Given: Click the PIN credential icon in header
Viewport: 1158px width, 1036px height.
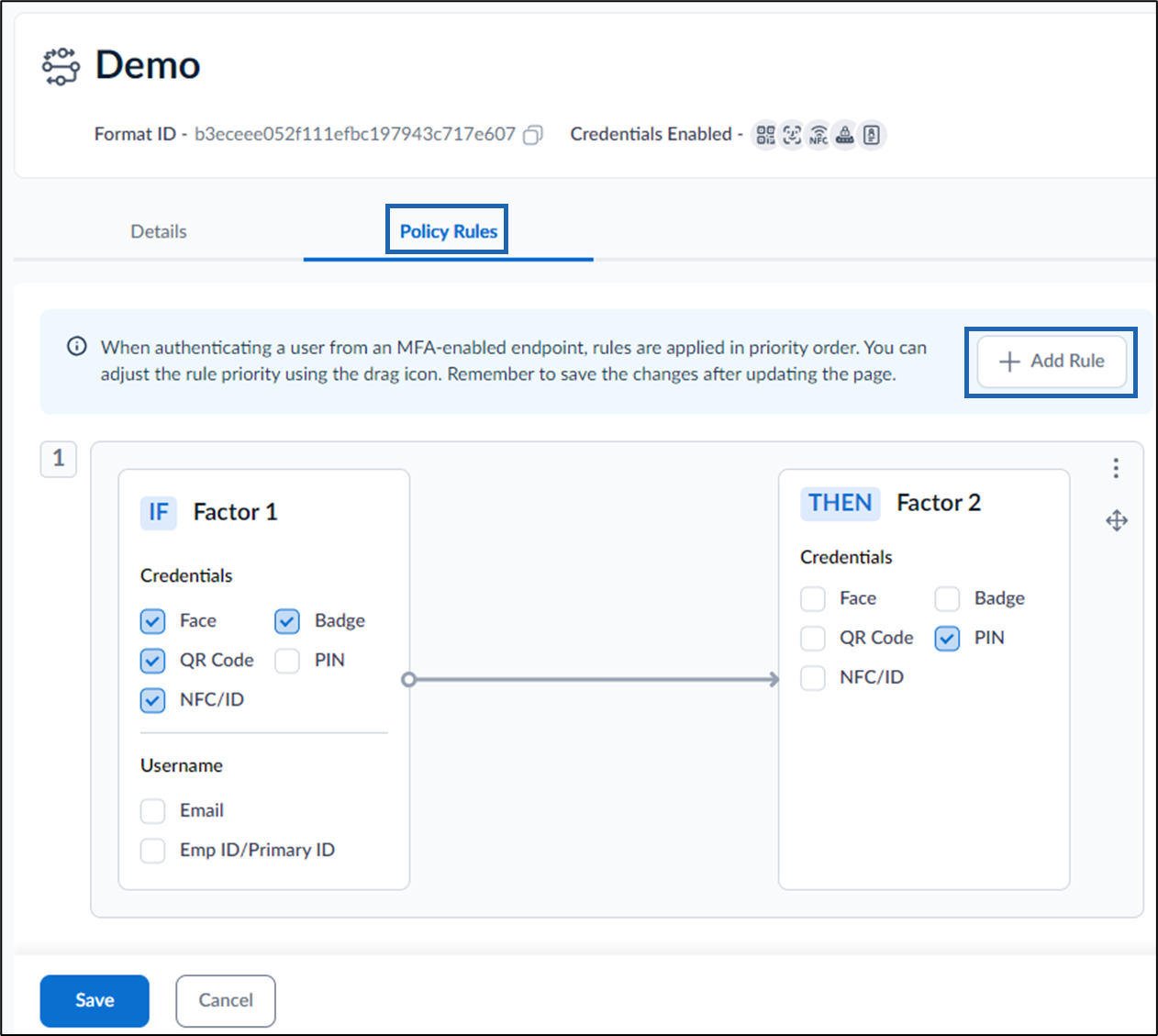Looking at the screenshot, I should pyautogui.click(x=845, y=135).
